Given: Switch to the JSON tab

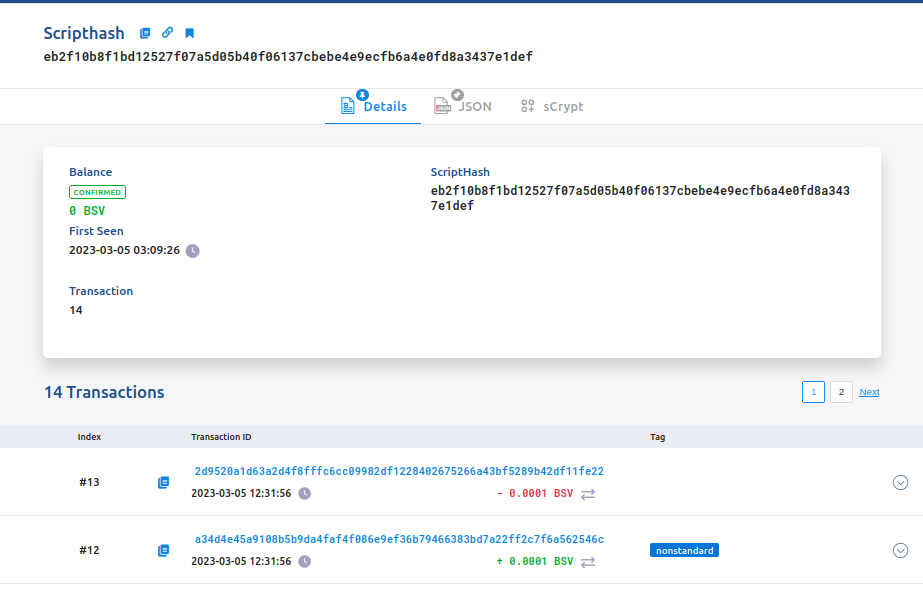Looking at the screenshot, I should (463, 106).
